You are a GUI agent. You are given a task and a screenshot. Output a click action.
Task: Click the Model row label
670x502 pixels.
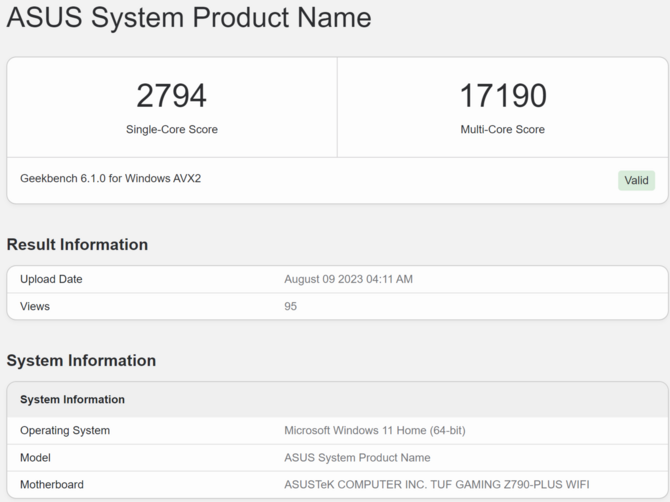35,458
